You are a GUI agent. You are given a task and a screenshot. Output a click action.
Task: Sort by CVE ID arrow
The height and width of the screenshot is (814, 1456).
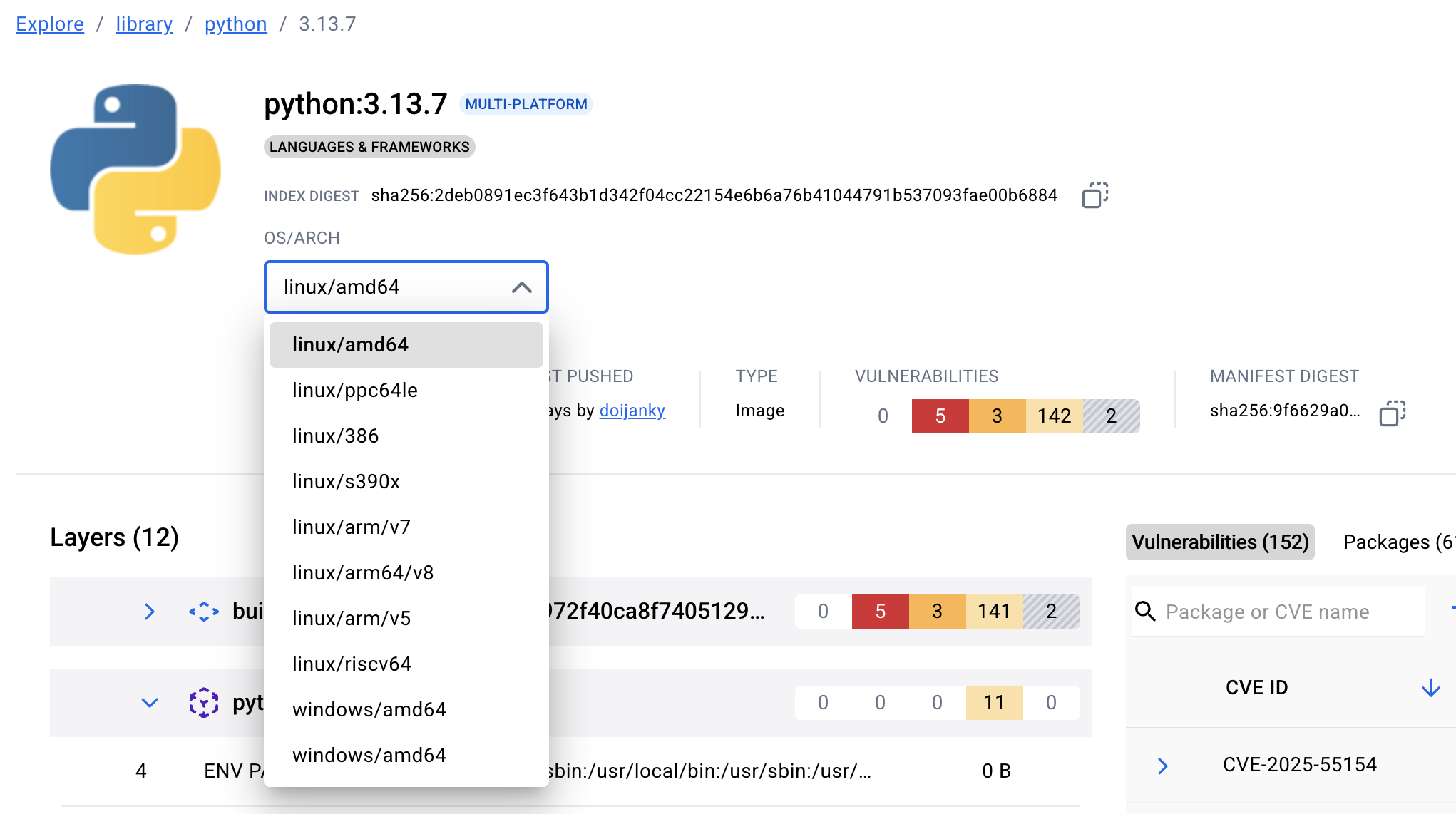(x=1430, y=688)
